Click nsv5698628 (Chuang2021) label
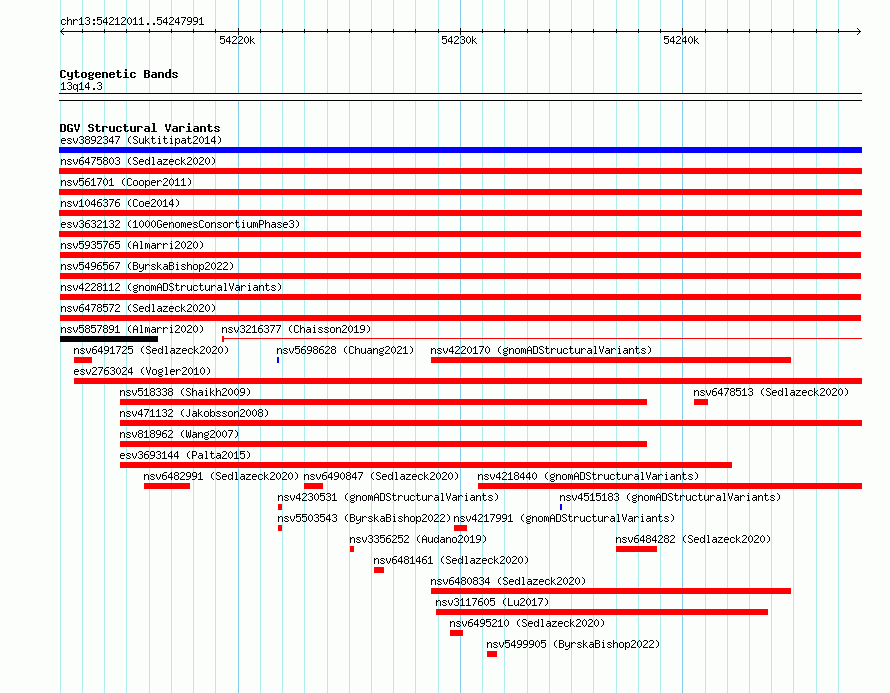This screenshot has width=890, height=693. pyautogui.click(x=345, y=350)
